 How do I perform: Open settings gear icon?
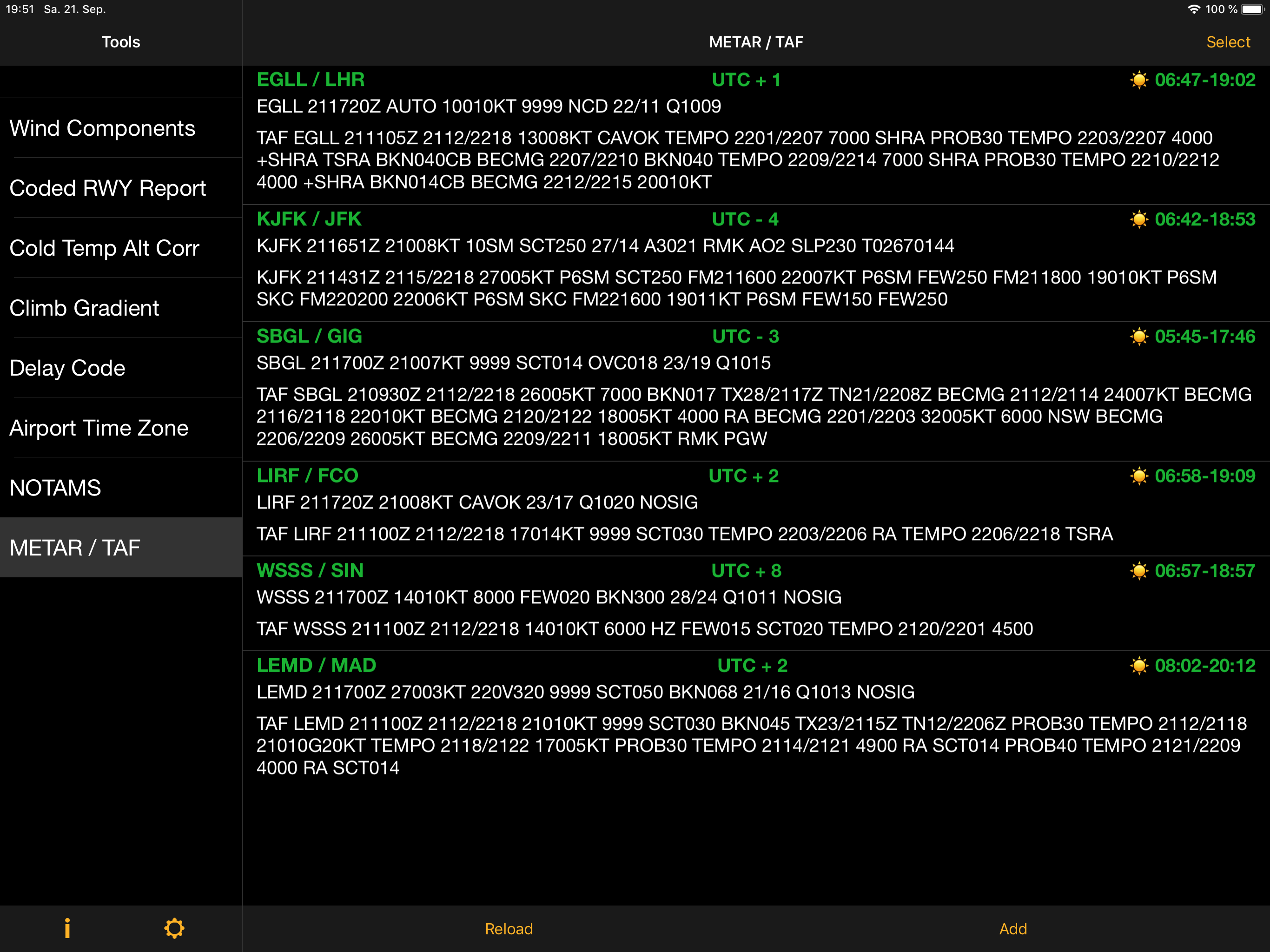[x=174, y=928]
